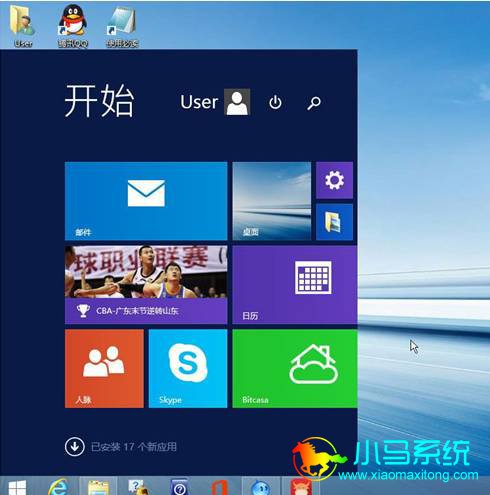The height and width of the screenshot is (495, 490).
Task: Open the notepad desktop shortcut
Action: tap(122, 26)
